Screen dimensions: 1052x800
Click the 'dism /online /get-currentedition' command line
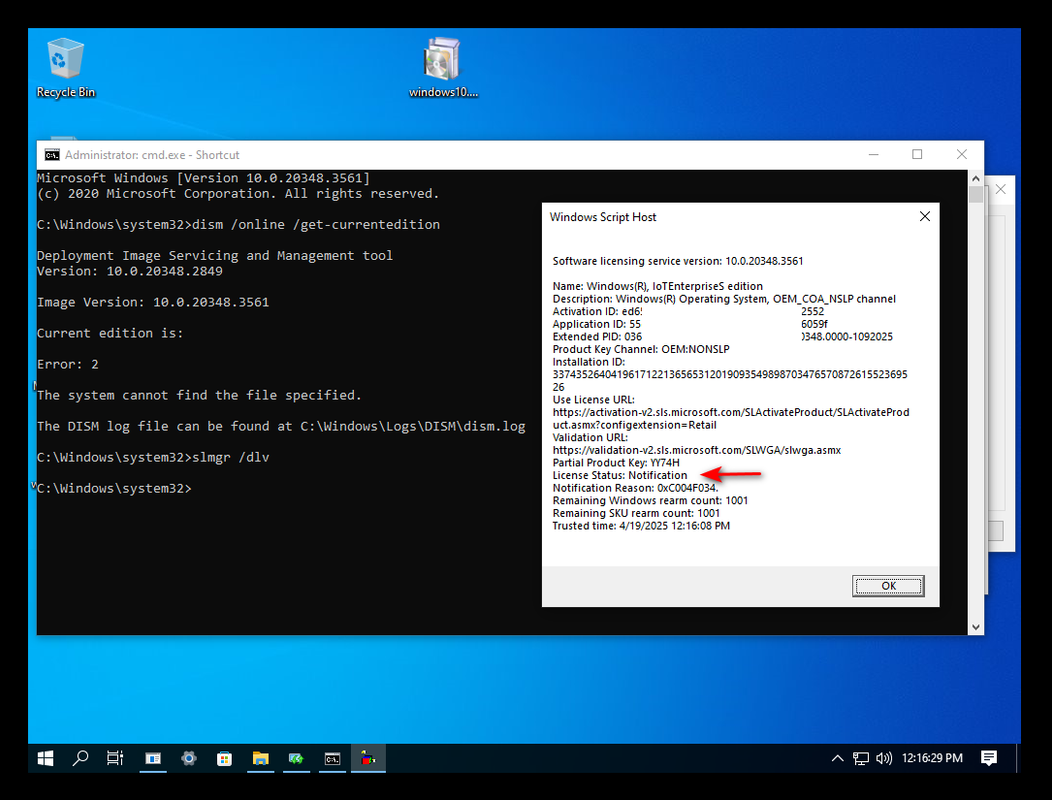tap(238, 224)
